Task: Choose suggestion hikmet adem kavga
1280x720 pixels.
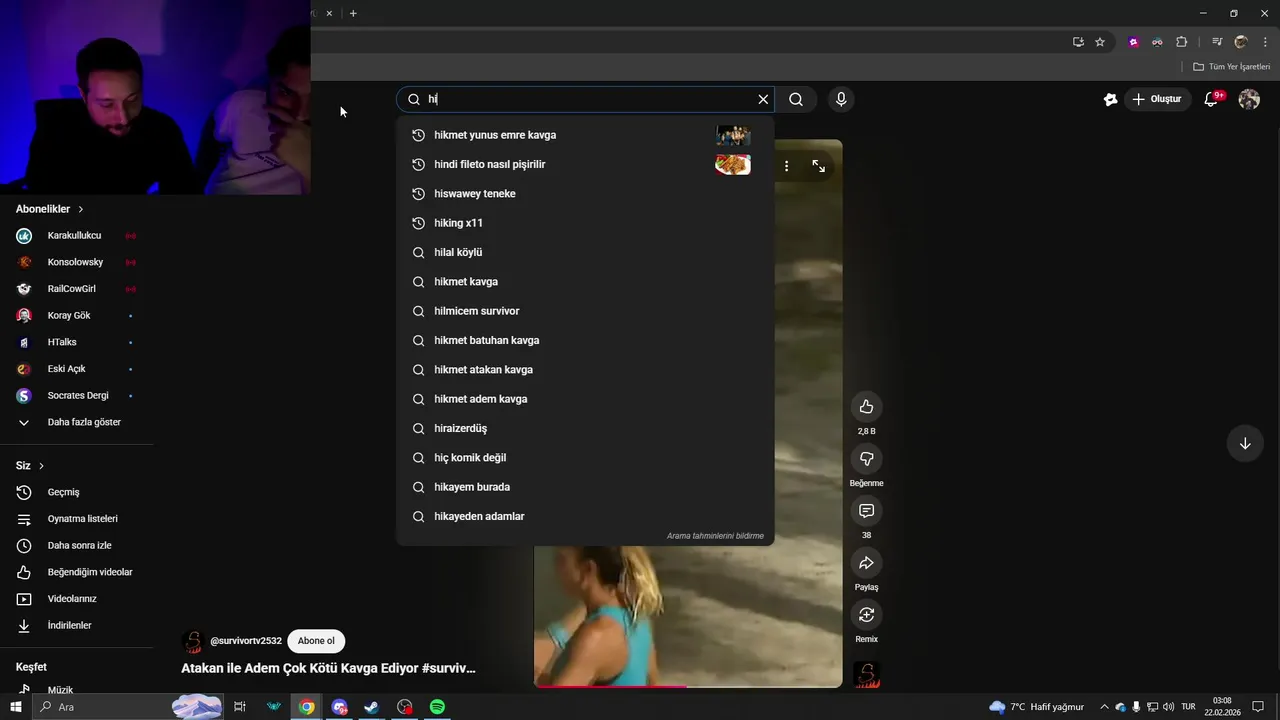Action: tap(585, 399)
